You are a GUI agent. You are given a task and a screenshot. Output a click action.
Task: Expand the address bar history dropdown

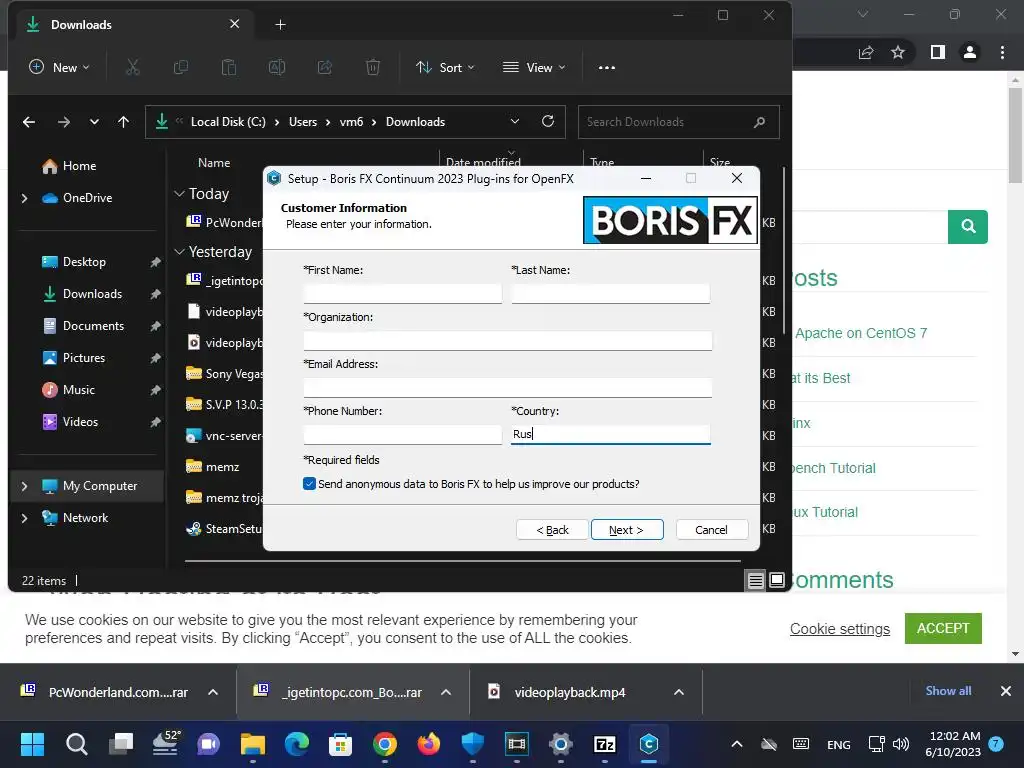pyautogui.click(x=515, y=121)
